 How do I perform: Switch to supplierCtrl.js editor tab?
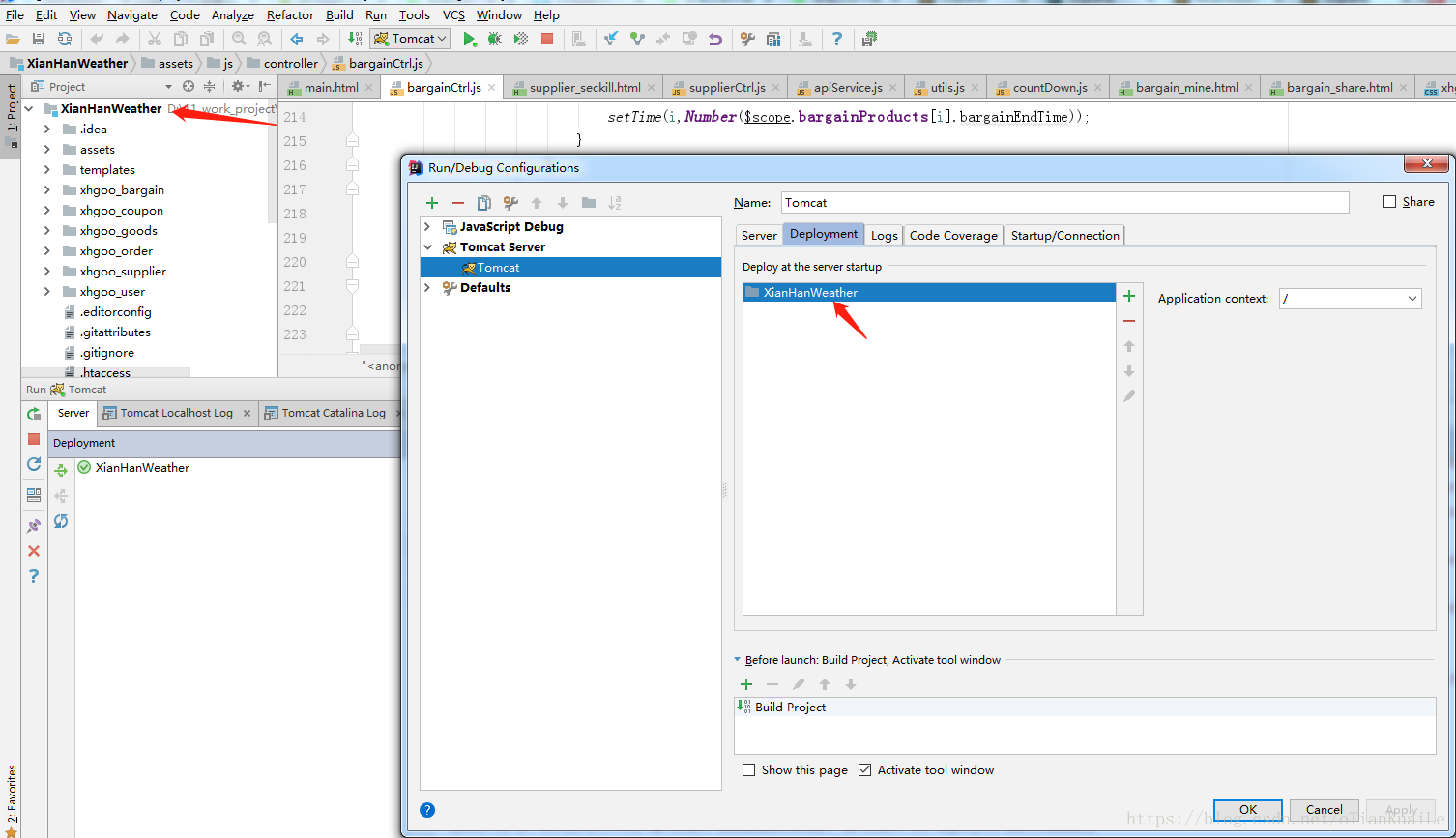pyautogui.click(x=727, y=87)
